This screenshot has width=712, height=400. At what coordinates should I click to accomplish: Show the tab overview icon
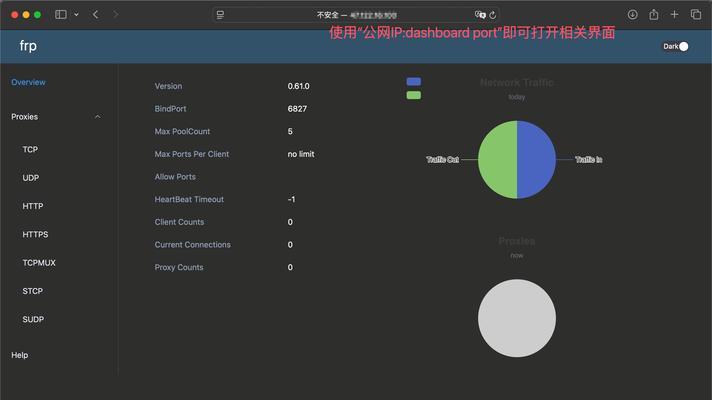pos(696,15)
